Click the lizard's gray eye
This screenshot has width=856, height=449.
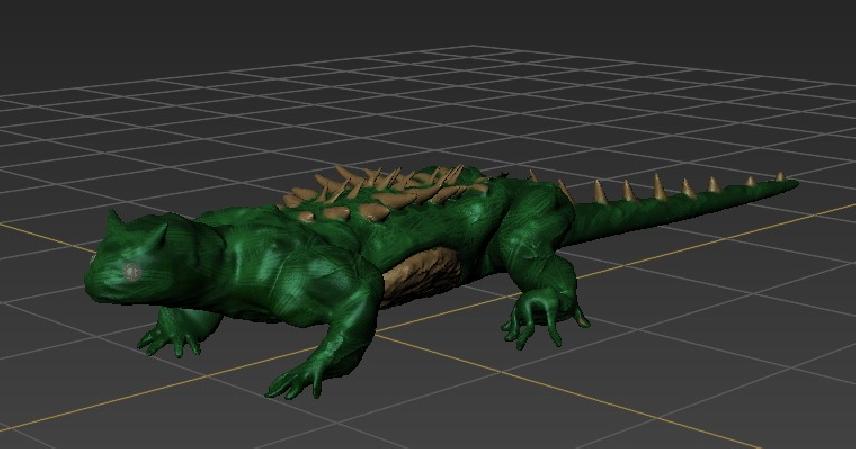[x=131, y=271]
